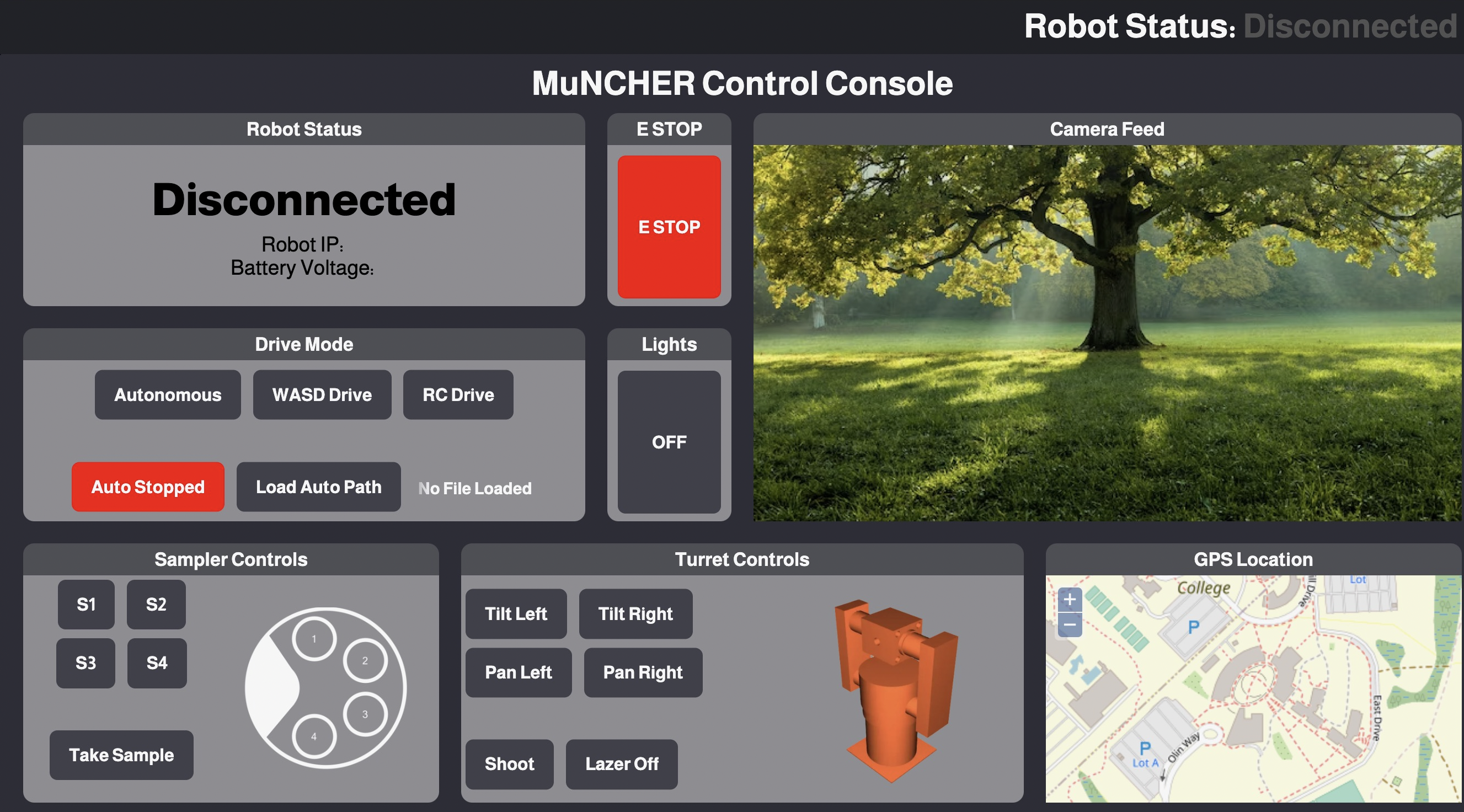Click the Olin Way street label

1183,747
